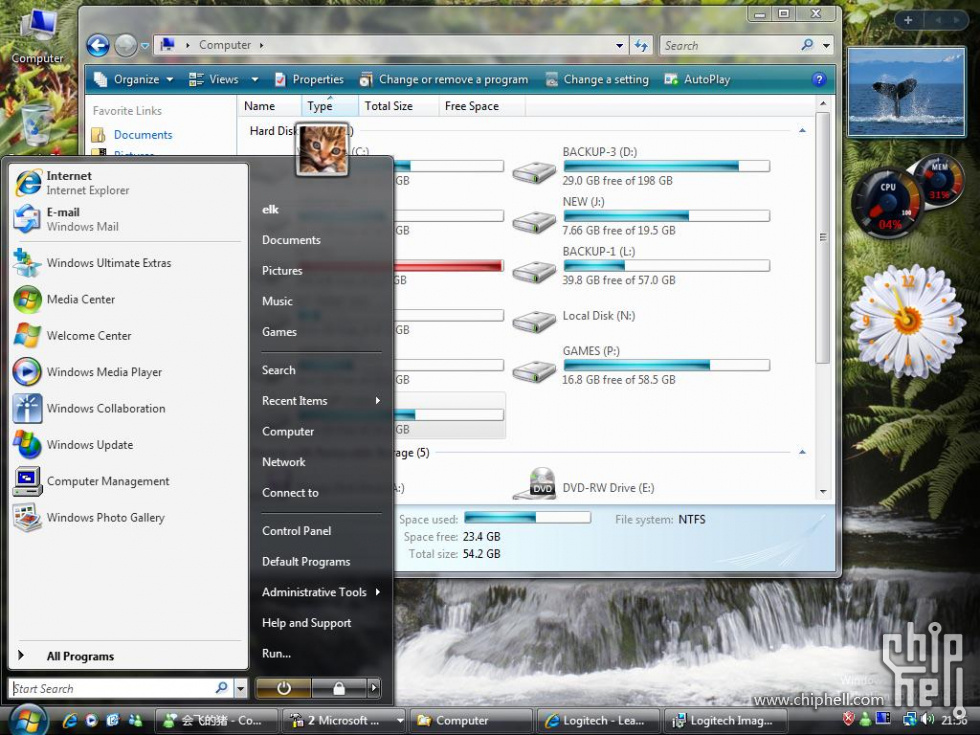Viewport: 980px width, 735px height.
Task: Open user folder elk
Action: point(270,209)
